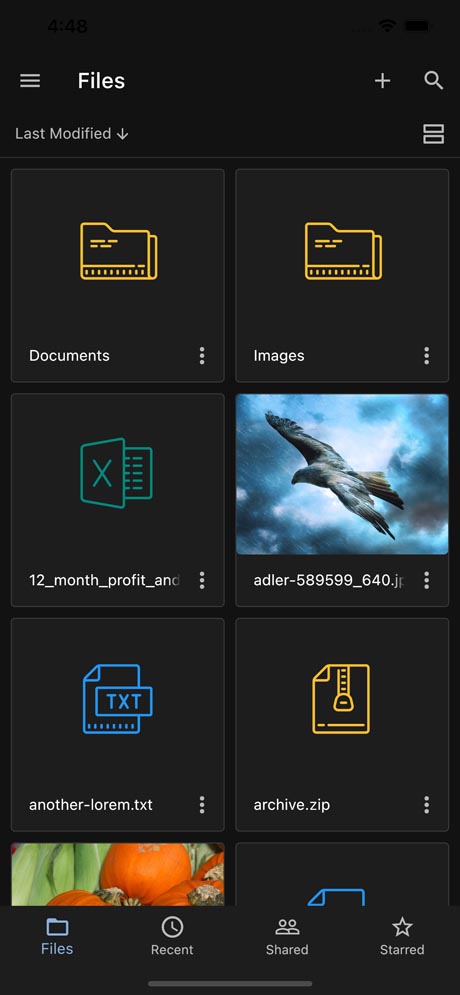Open the Documents folder

pos(117,275)
